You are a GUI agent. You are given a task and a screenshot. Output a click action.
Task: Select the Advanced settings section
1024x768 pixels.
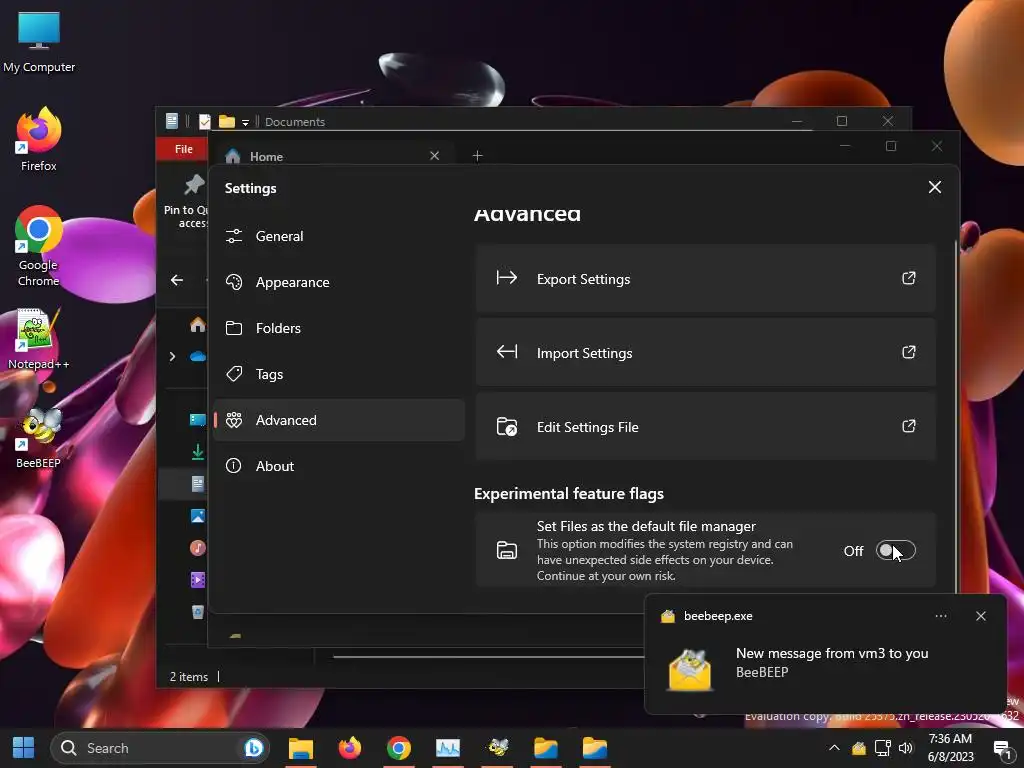click(x=338, y=420)
